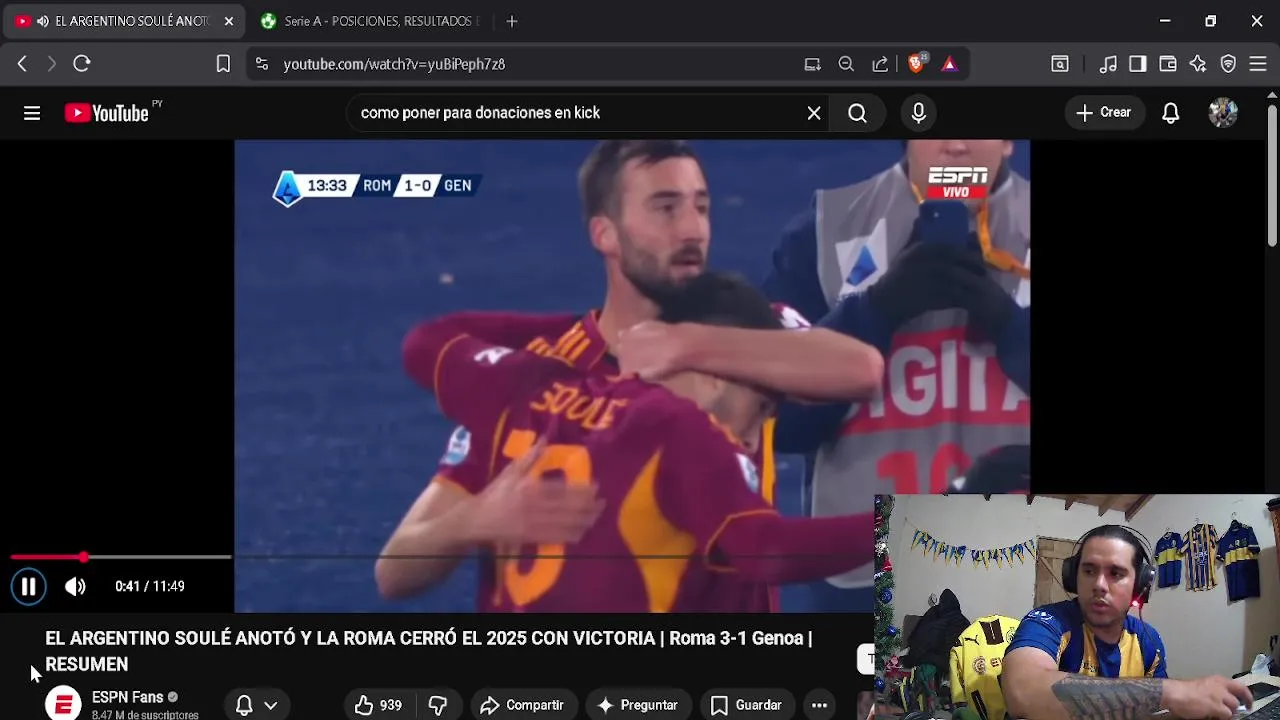Screen dimensions: 1280x720
Task: Dislike the video with thumbs down
Action: coord(437,705)
